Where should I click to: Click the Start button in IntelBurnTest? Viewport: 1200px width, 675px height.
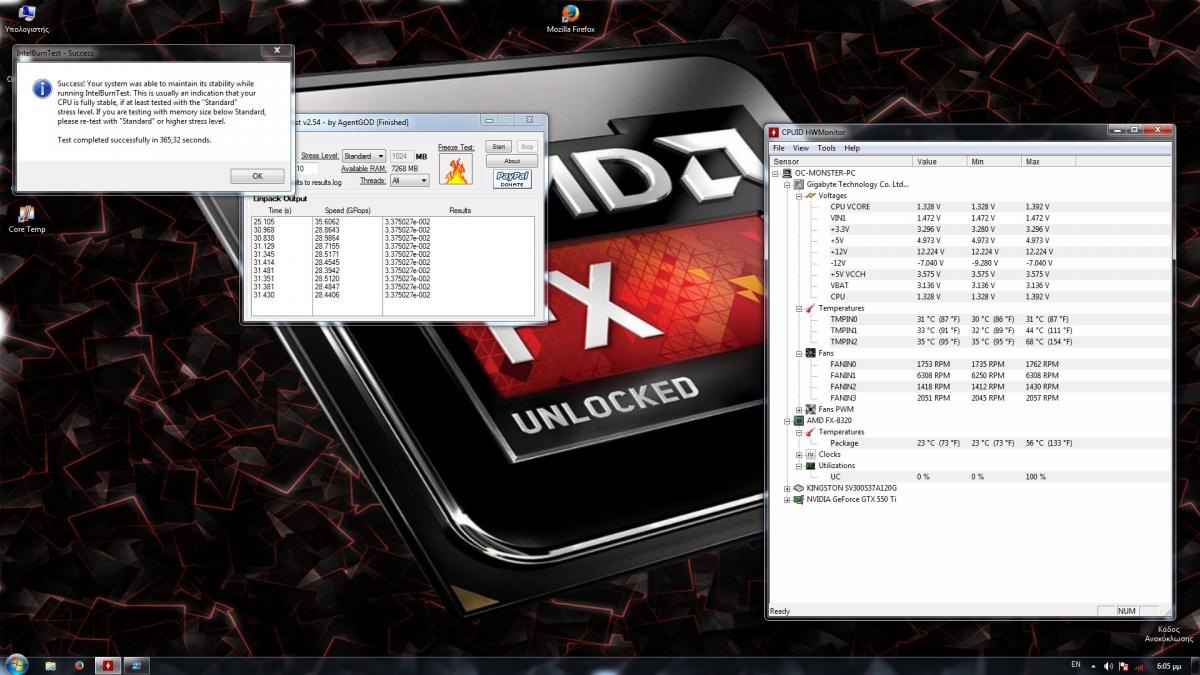[499, 146]
